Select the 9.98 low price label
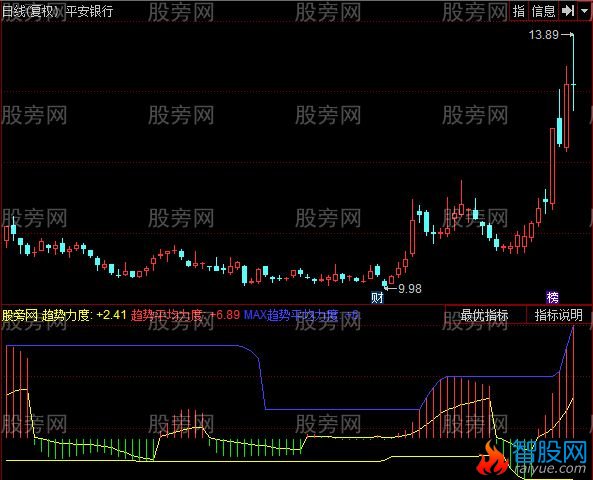This screenshot has height=480, width=593. click(x=410, y=289)
